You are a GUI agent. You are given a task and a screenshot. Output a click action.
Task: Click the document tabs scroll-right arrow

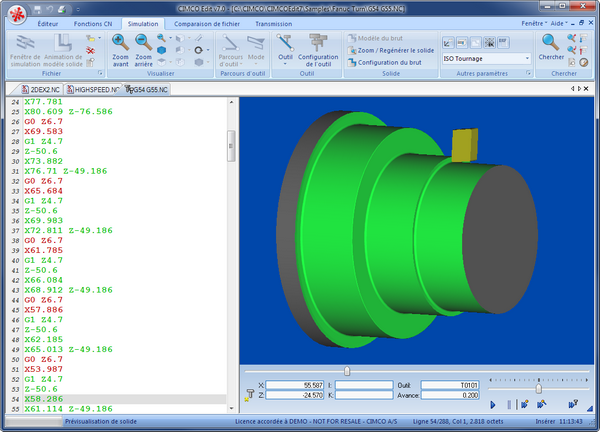(x=579, y=88)
